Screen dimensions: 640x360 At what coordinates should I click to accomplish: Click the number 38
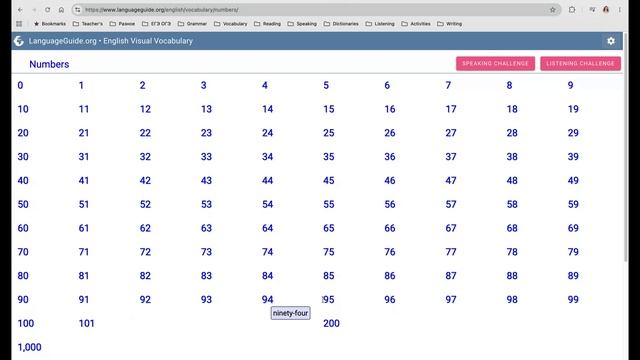(x=512, y=157)
